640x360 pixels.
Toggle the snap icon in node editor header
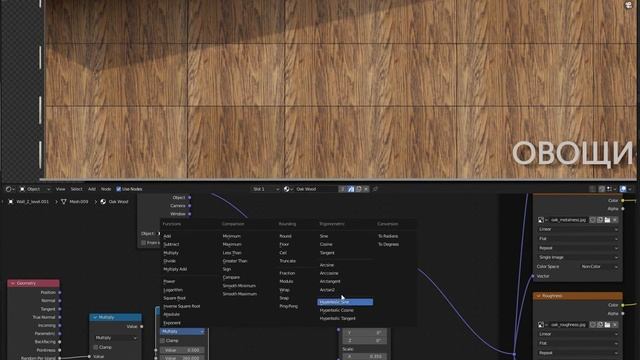[x=602, y=189]
